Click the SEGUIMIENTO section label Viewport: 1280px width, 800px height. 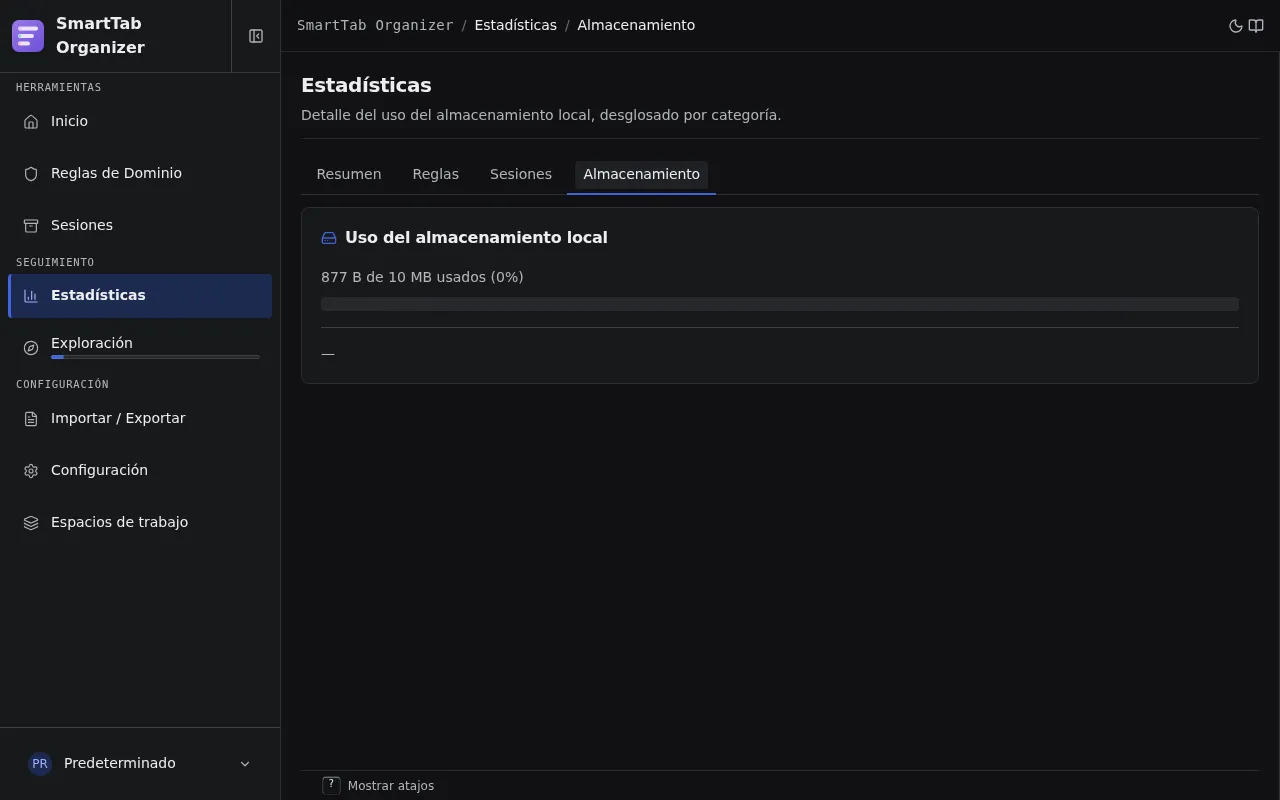[55, 262]
